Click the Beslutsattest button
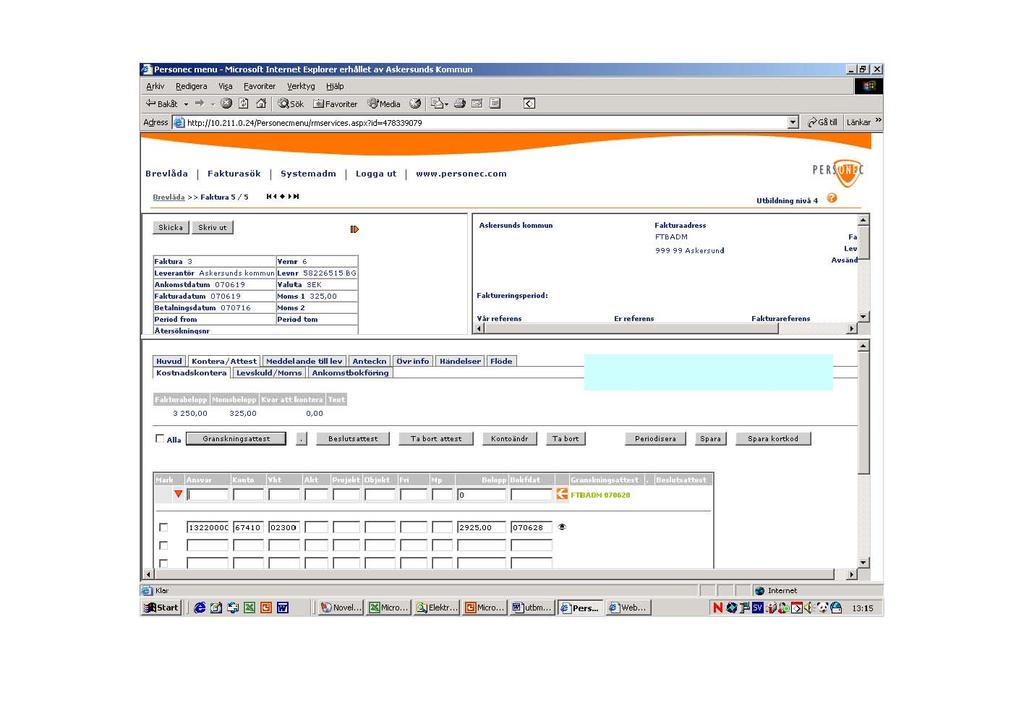The image size is (1024, 724). (x=353, y=439)
